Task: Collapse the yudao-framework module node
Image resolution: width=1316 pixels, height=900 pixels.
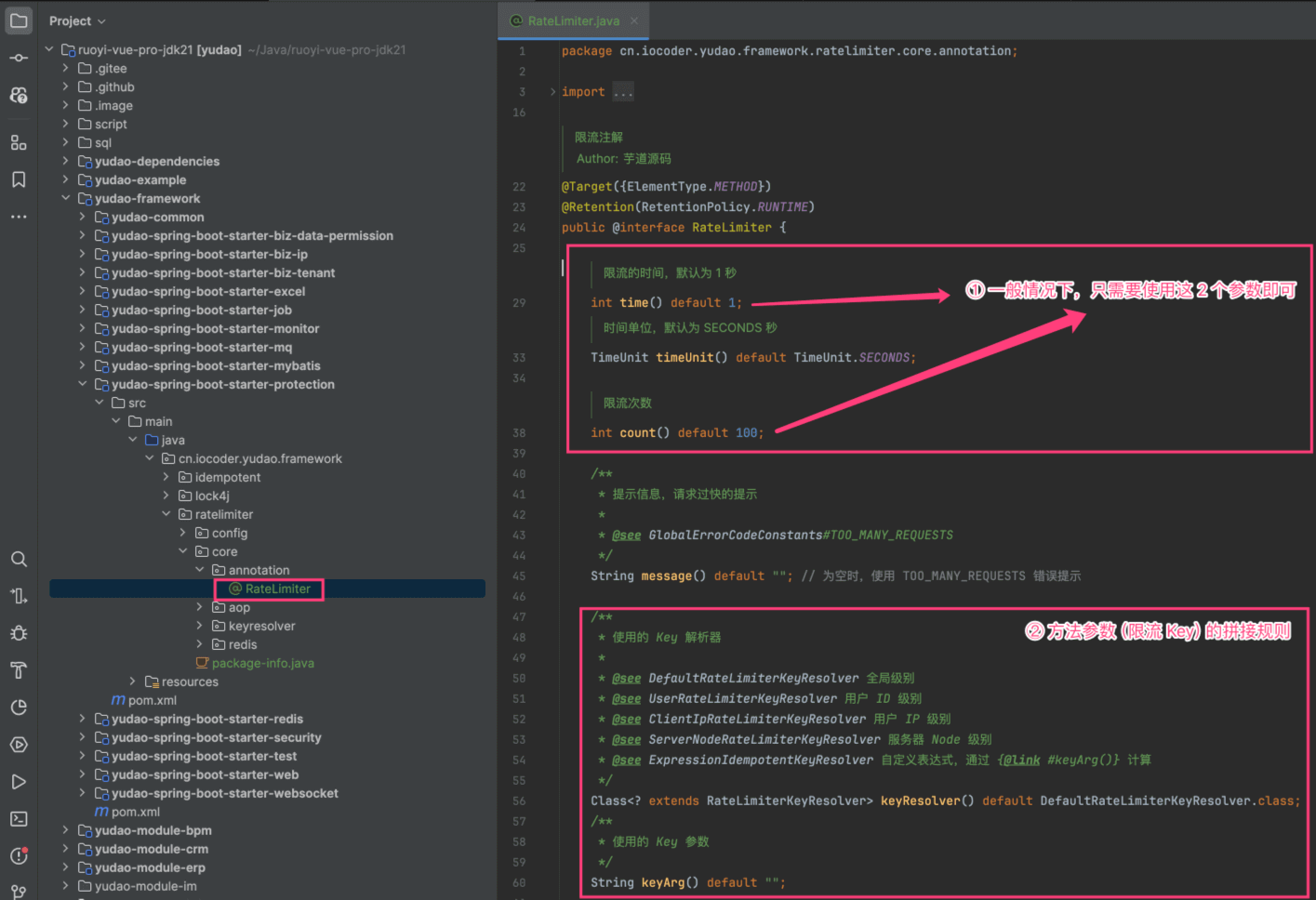Action: pos(66,198)
